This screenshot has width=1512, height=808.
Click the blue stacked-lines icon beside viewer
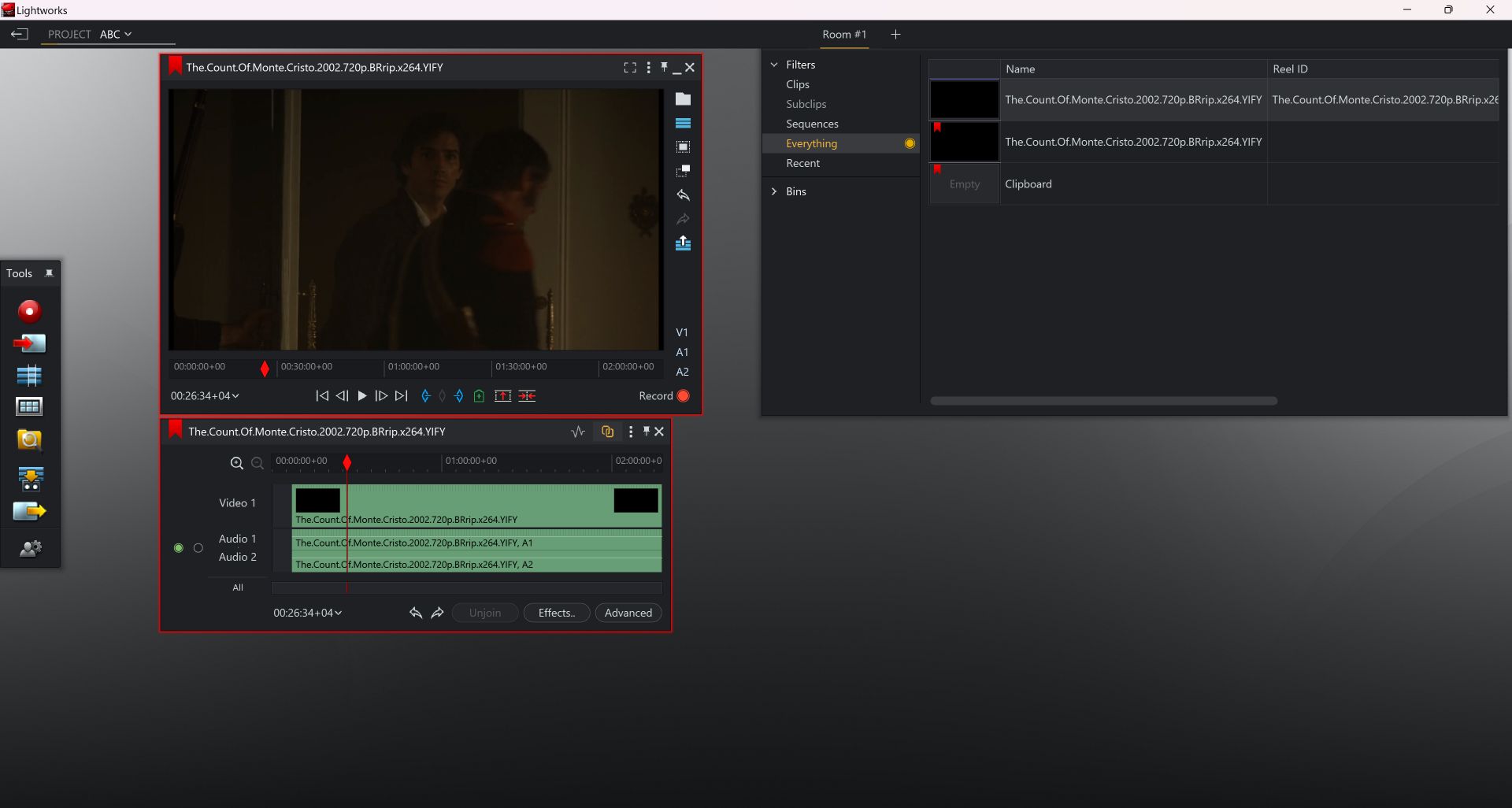coord(683,123)
